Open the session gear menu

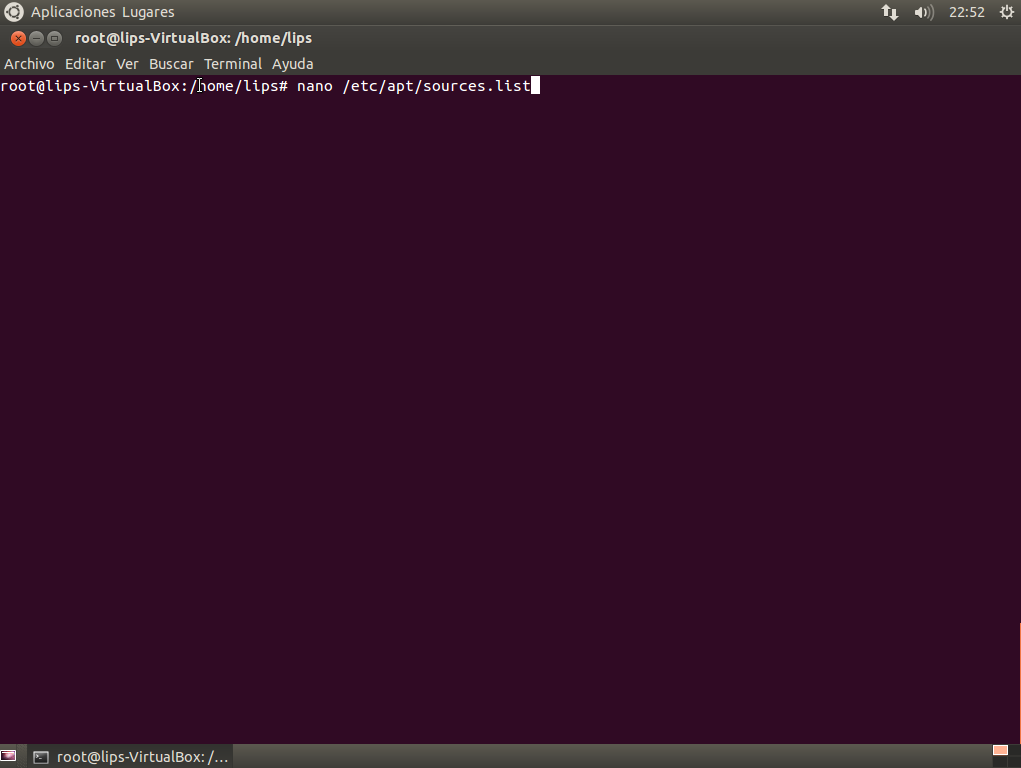click(1006, 12)
